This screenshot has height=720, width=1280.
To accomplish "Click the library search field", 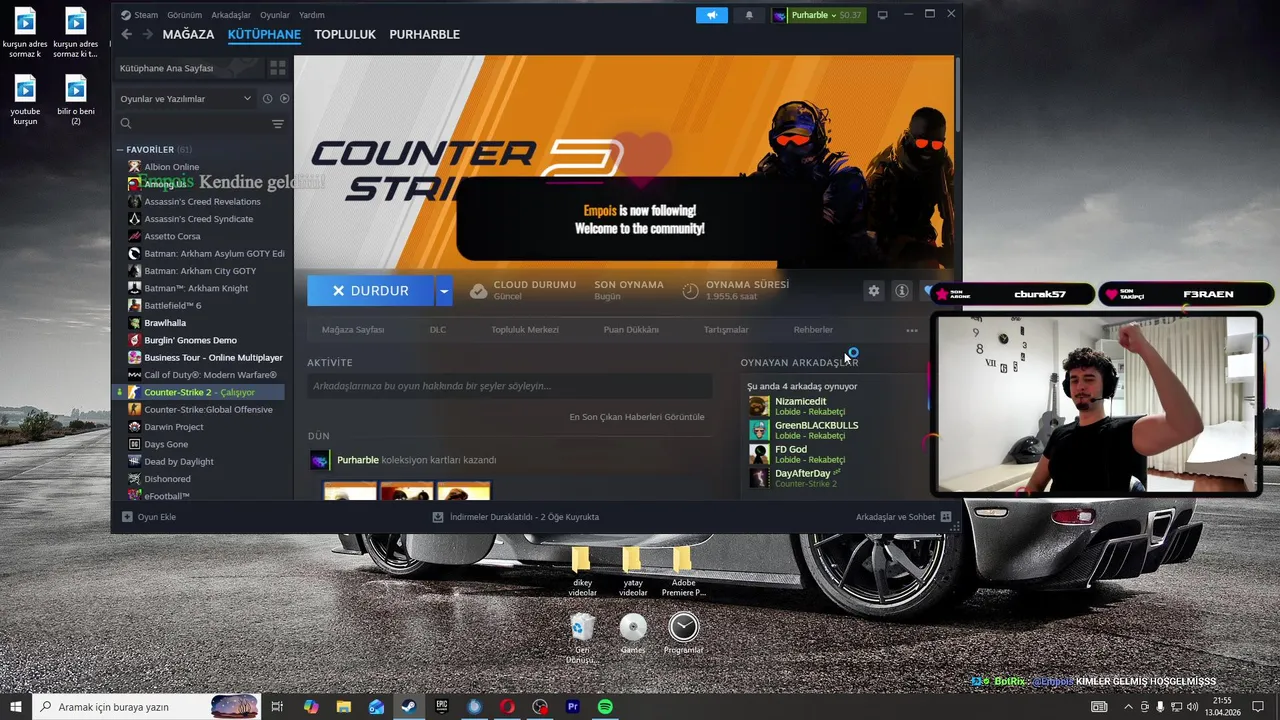I will point(192,124).
